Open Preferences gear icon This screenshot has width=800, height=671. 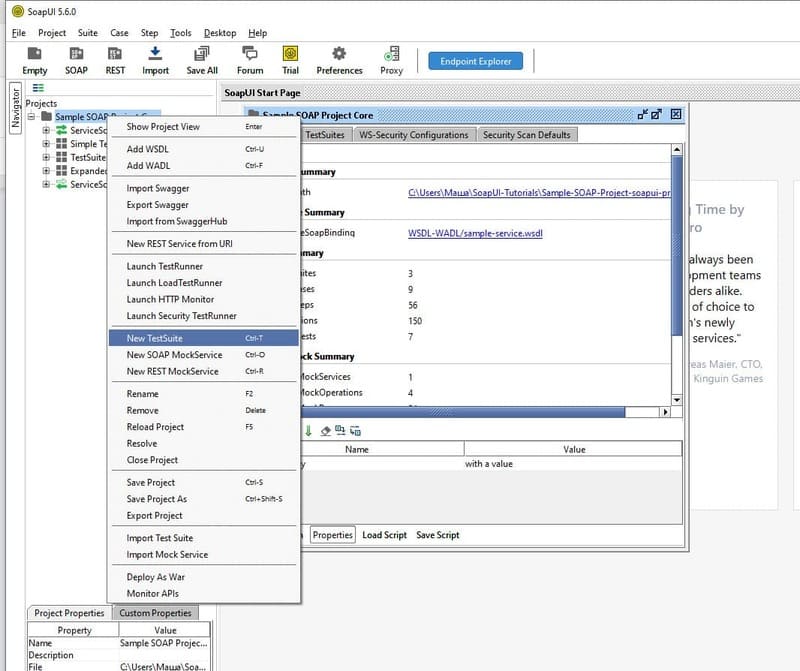click(339, 55)
